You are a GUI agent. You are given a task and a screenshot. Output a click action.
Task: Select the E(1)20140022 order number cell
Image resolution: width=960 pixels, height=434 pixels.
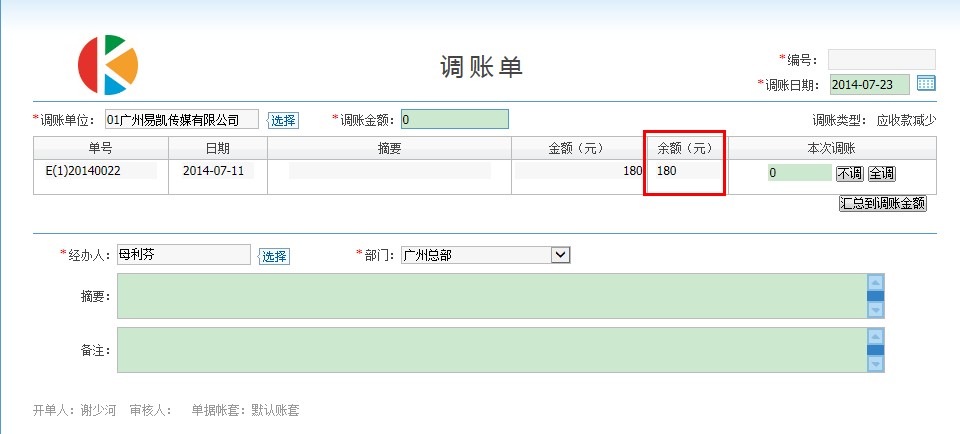point(83,171)
